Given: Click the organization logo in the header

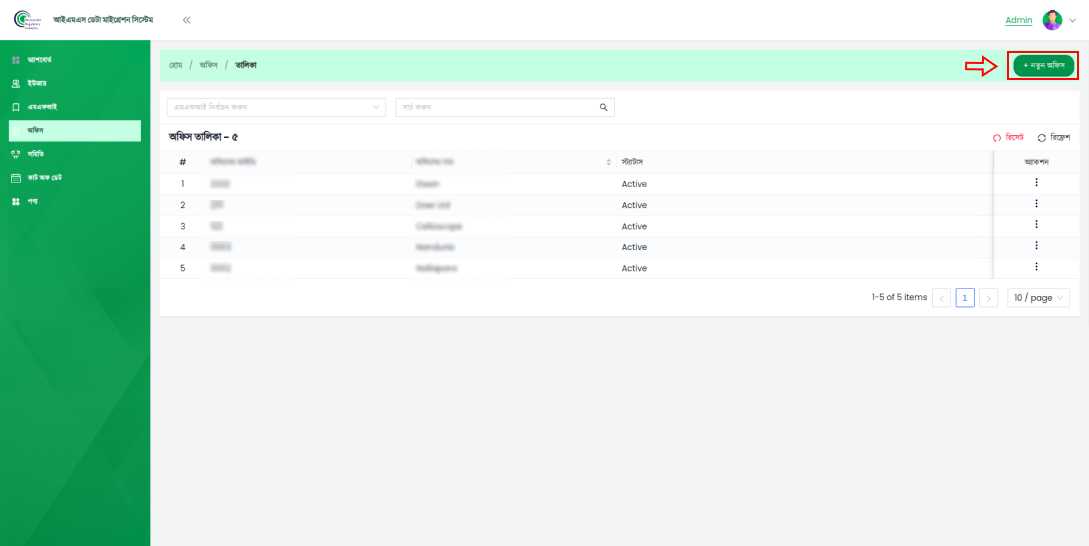Looking at the screenshot, I should click(27, 20).
